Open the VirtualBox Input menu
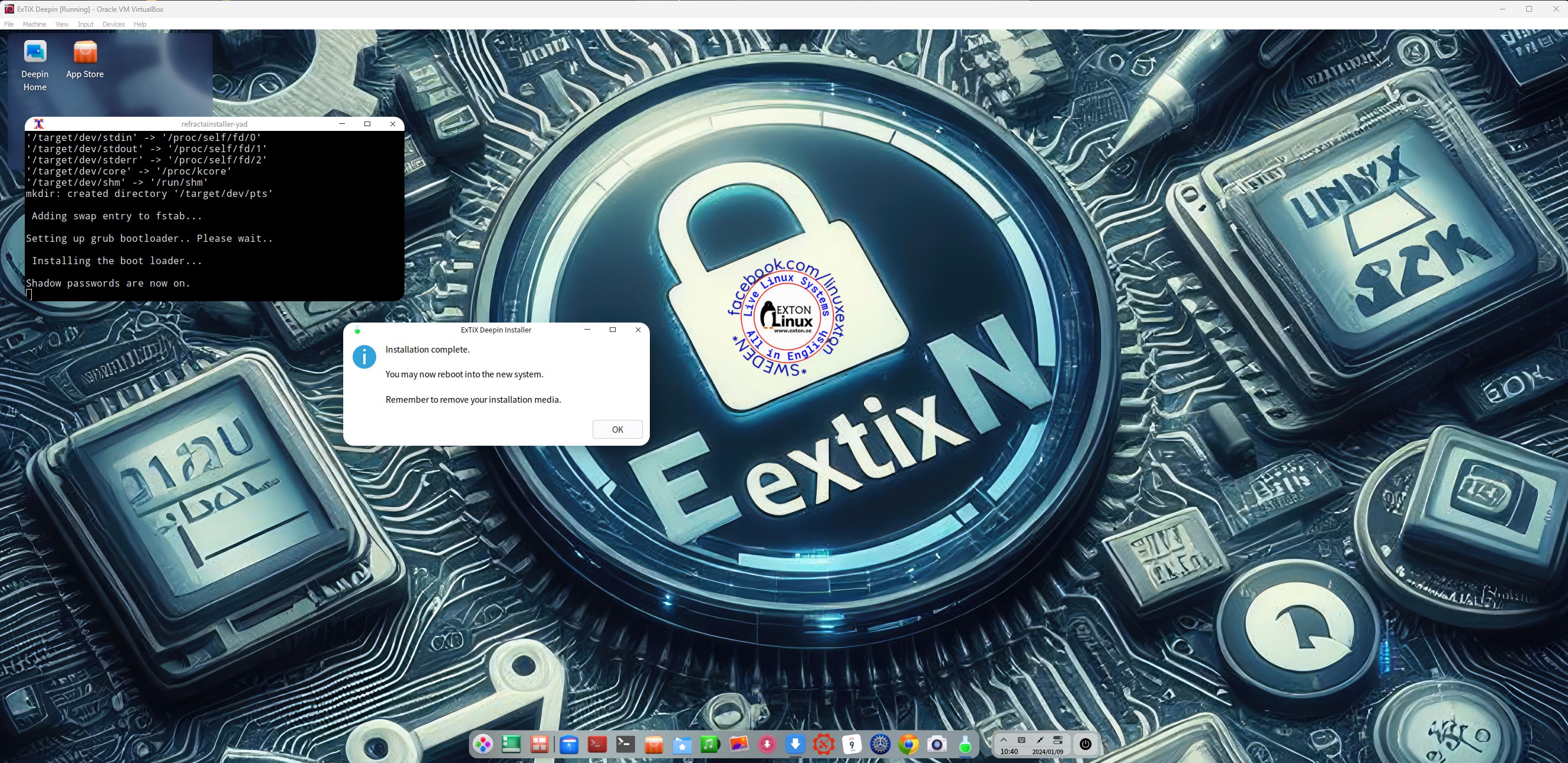This screenshot has width=1568, height=763. pyautogui.click(x=86, y=24)
